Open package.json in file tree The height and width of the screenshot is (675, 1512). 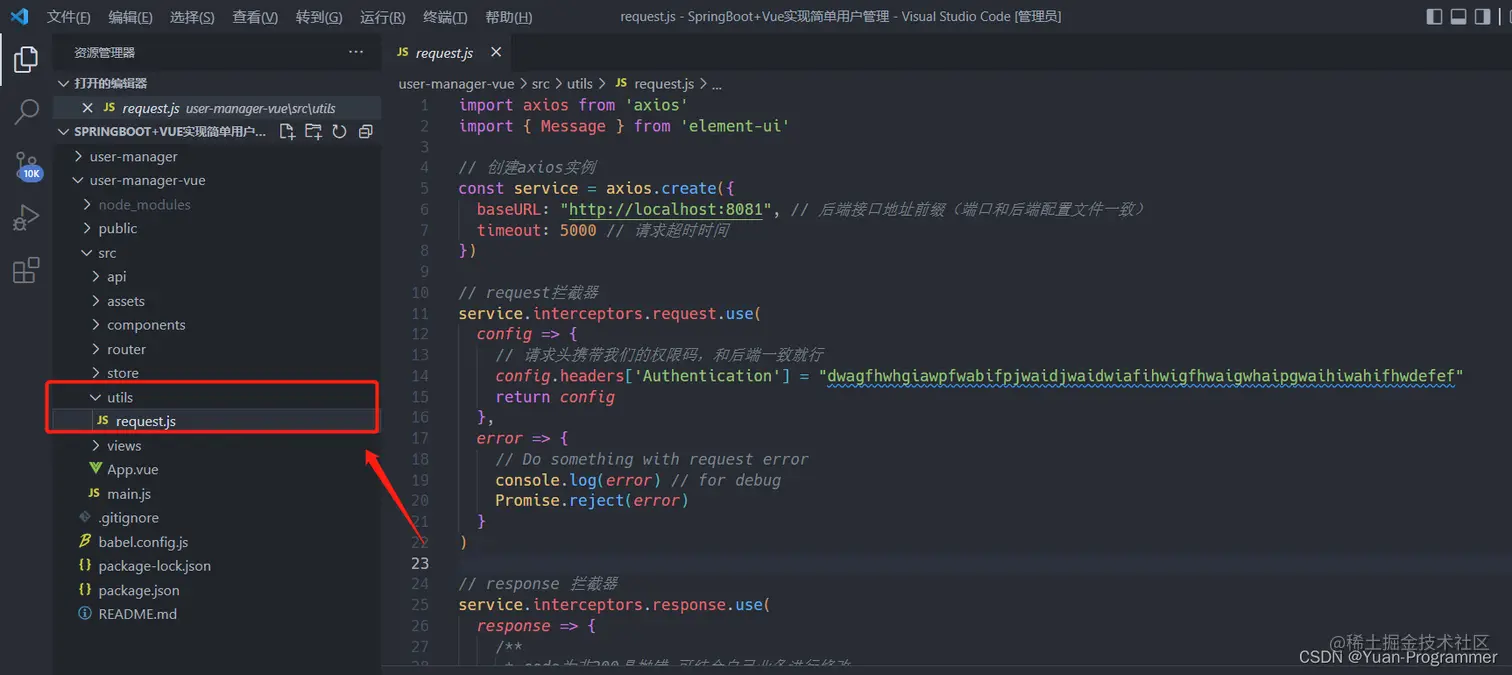click(x=217, y=590)
